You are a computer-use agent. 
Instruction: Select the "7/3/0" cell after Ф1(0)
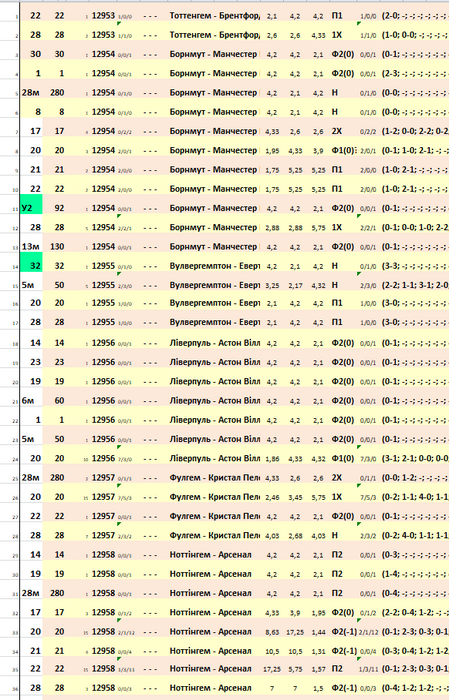point(368,459)
